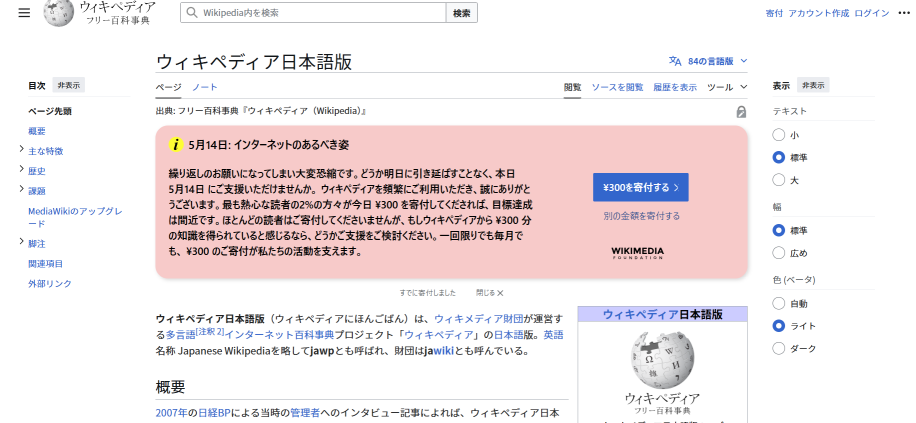Screen dimensions: 916x423
Task: Go to 外部リンク in contents
Action: pyautogui.click(x=50, y=283)
